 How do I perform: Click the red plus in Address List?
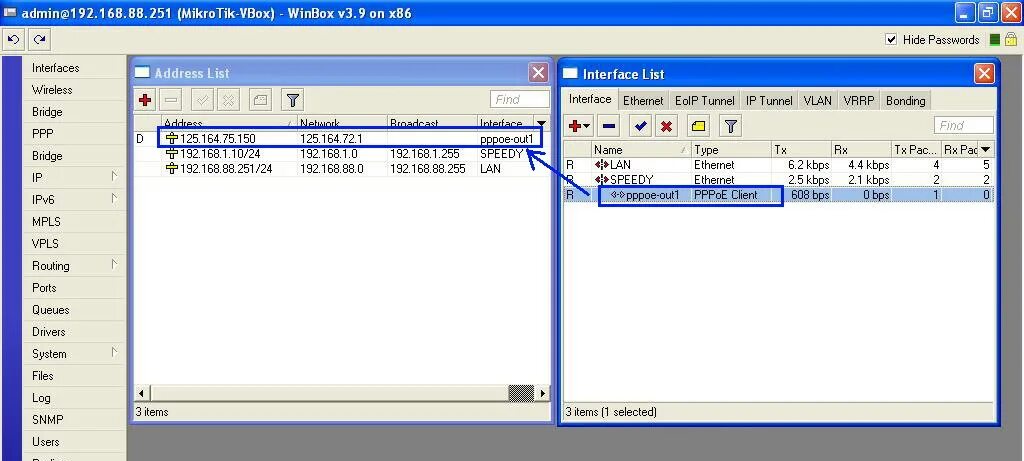pyautogui.click(x=145, y=100)
